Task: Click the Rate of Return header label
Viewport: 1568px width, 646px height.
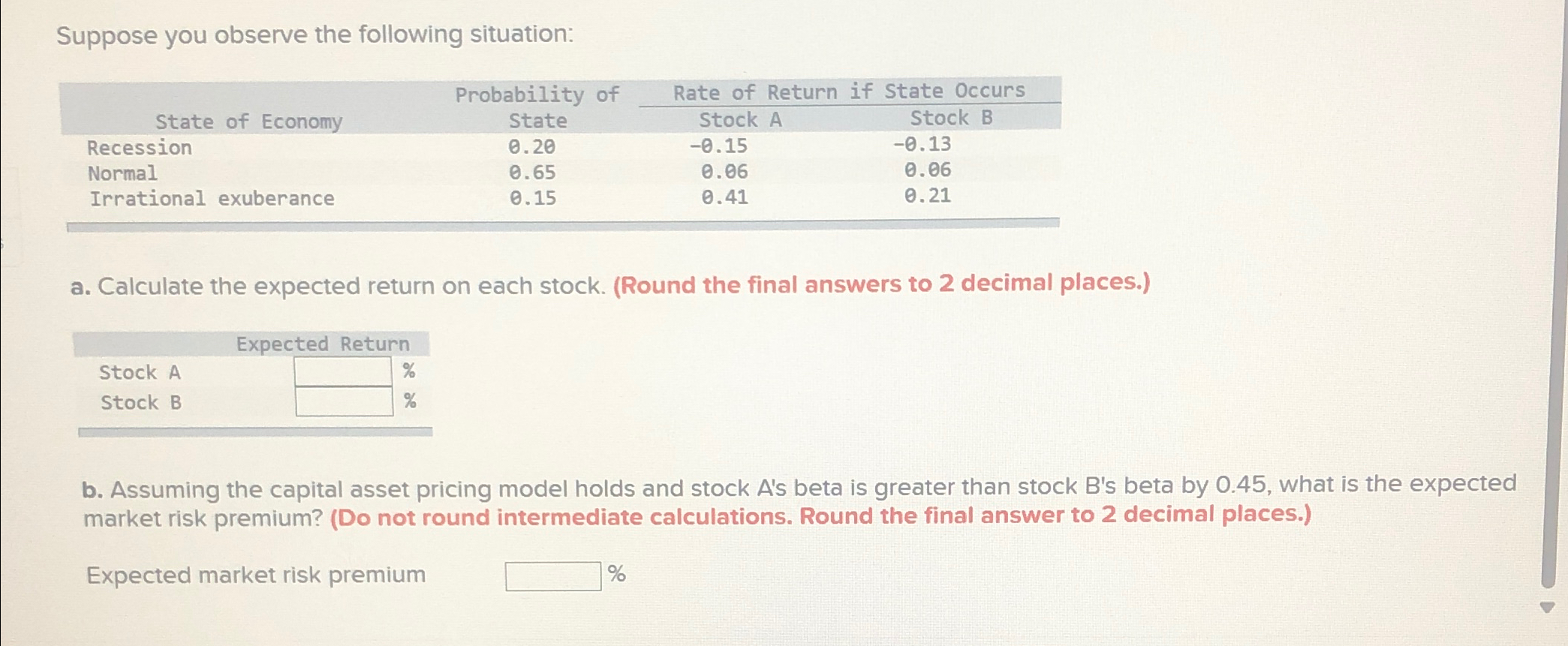Action: 848,92
